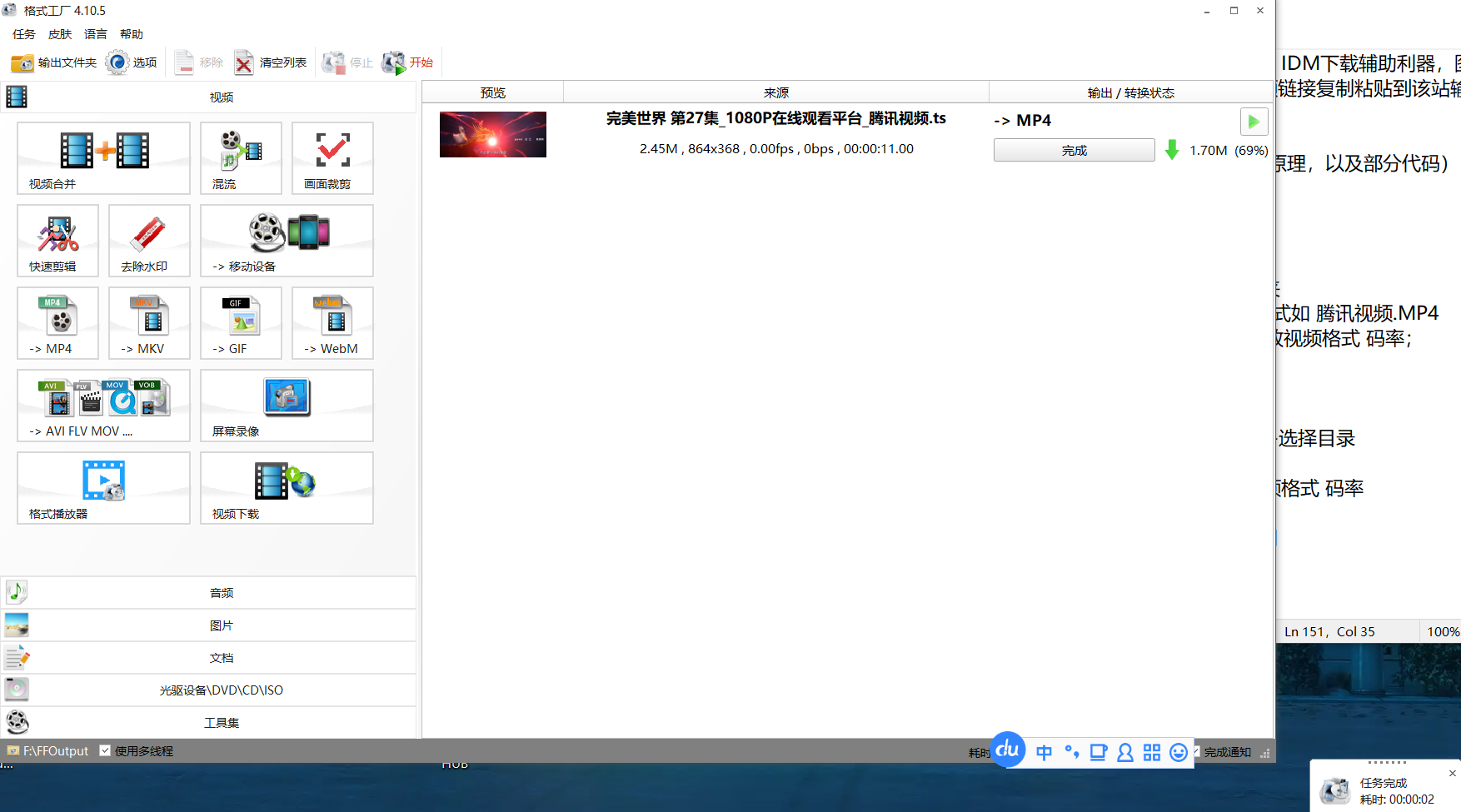The width and height of the screenshot is (1461, 812).
Task: Open the 任务 menu
Action: [24, 34]
